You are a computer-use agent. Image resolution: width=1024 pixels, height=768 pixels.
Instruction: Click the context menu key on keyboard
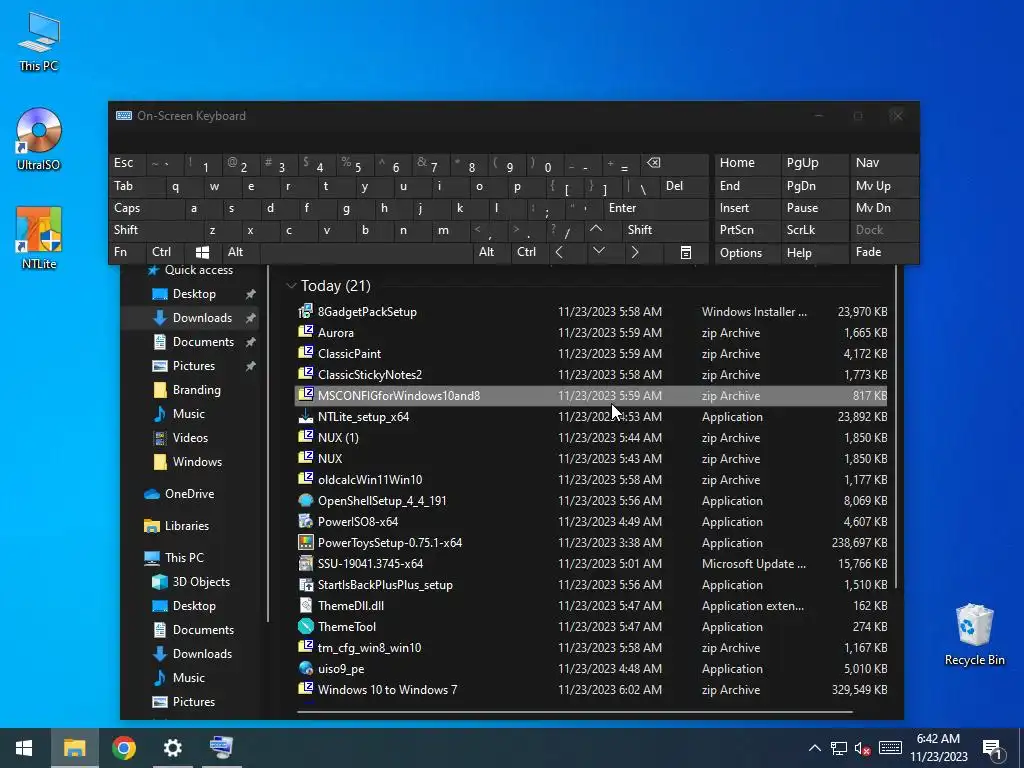click(x=685, y=252)
